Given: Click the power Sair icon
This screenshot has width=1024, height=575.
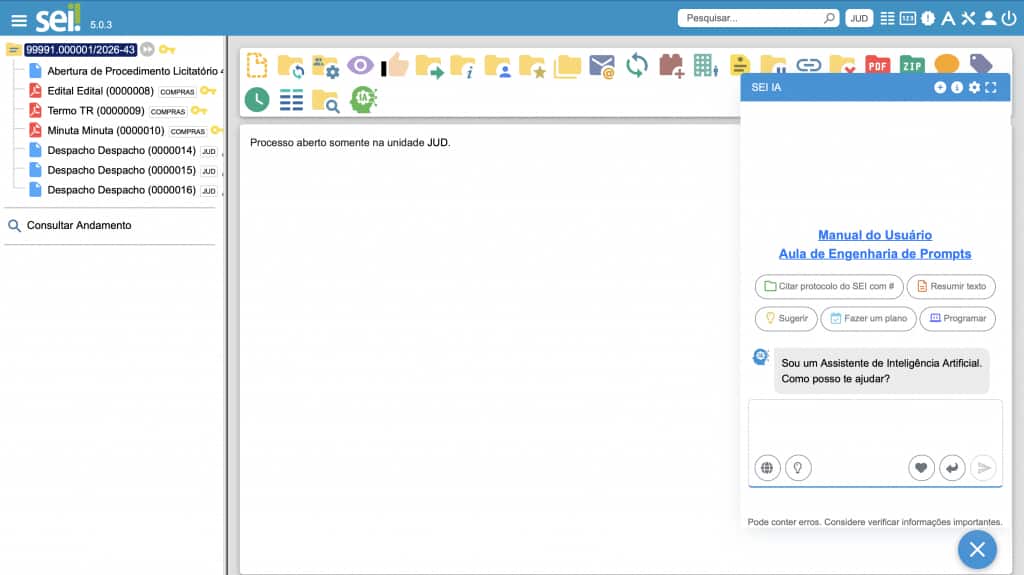Looking at the screenshot, I should (x=1009, y=18).
